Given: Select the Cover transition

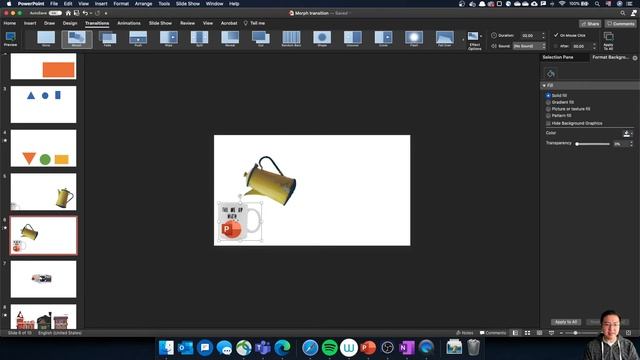Looking at the screenshot, I should tap(383, 39).
